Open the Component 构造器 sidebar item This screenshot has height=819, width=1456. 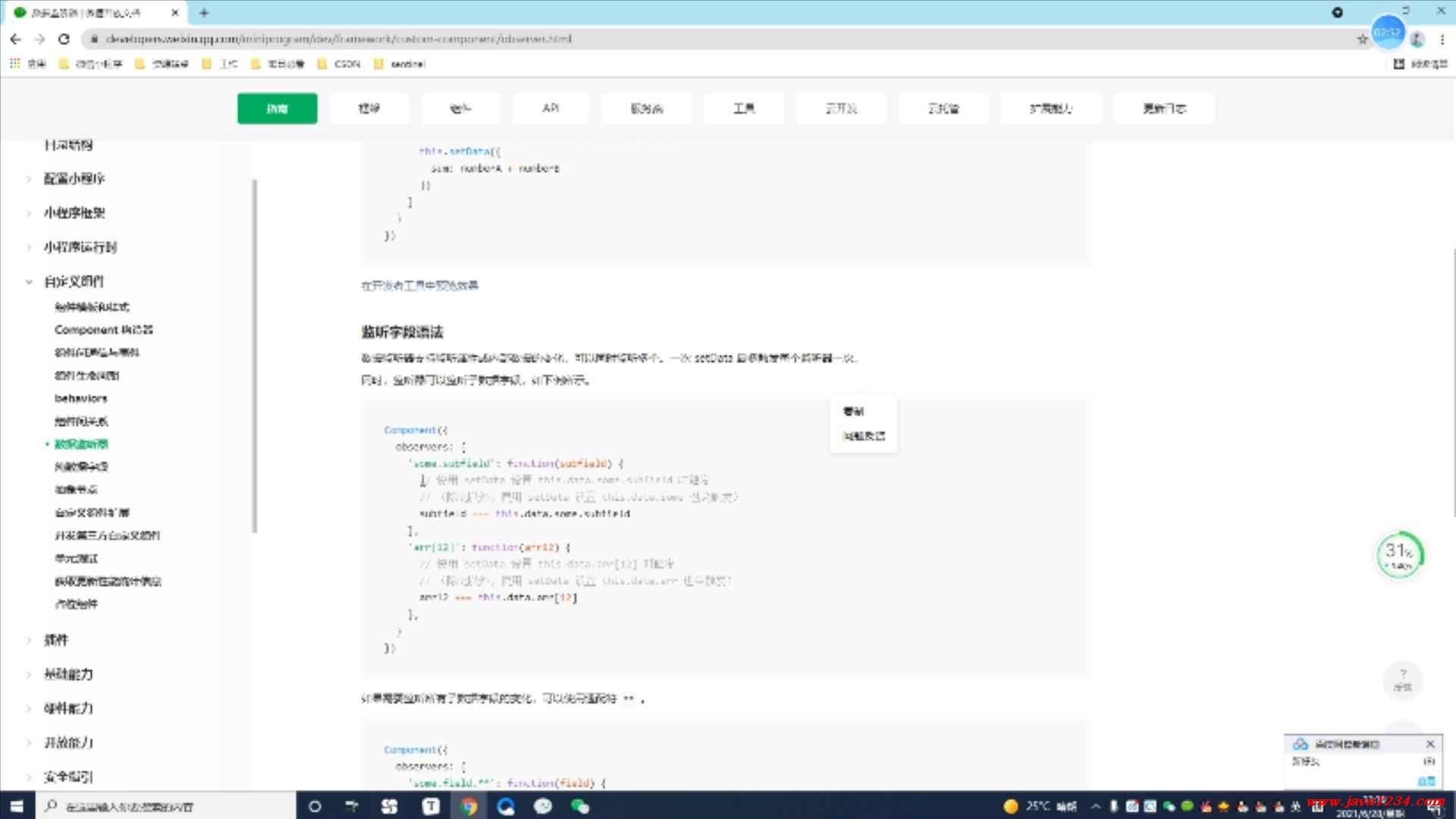coord(104,330)
